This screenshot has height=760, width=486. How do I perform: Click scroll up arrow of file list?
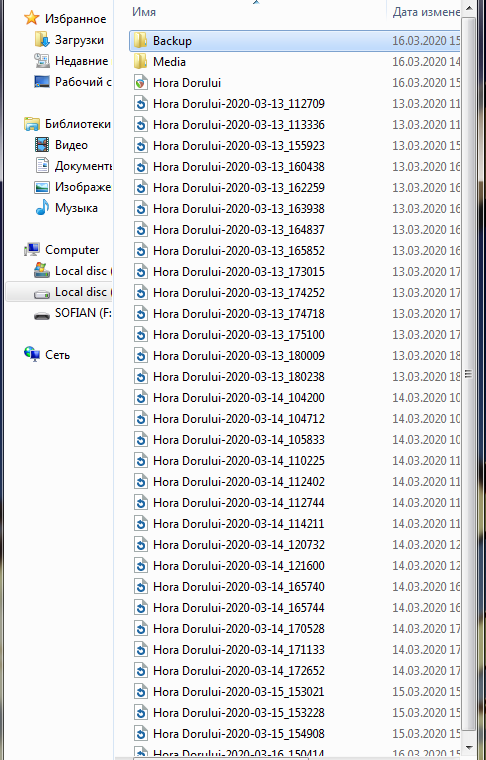(469, 8)
